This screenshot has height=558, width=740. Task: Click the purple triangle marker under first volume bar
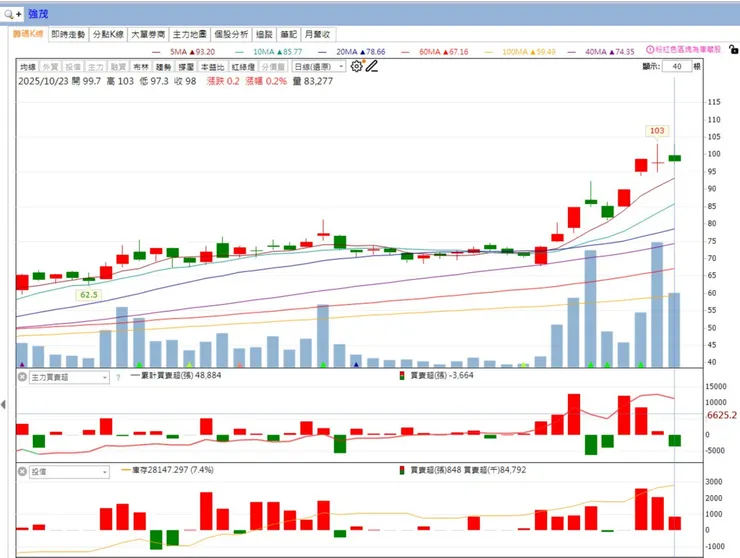22,364
